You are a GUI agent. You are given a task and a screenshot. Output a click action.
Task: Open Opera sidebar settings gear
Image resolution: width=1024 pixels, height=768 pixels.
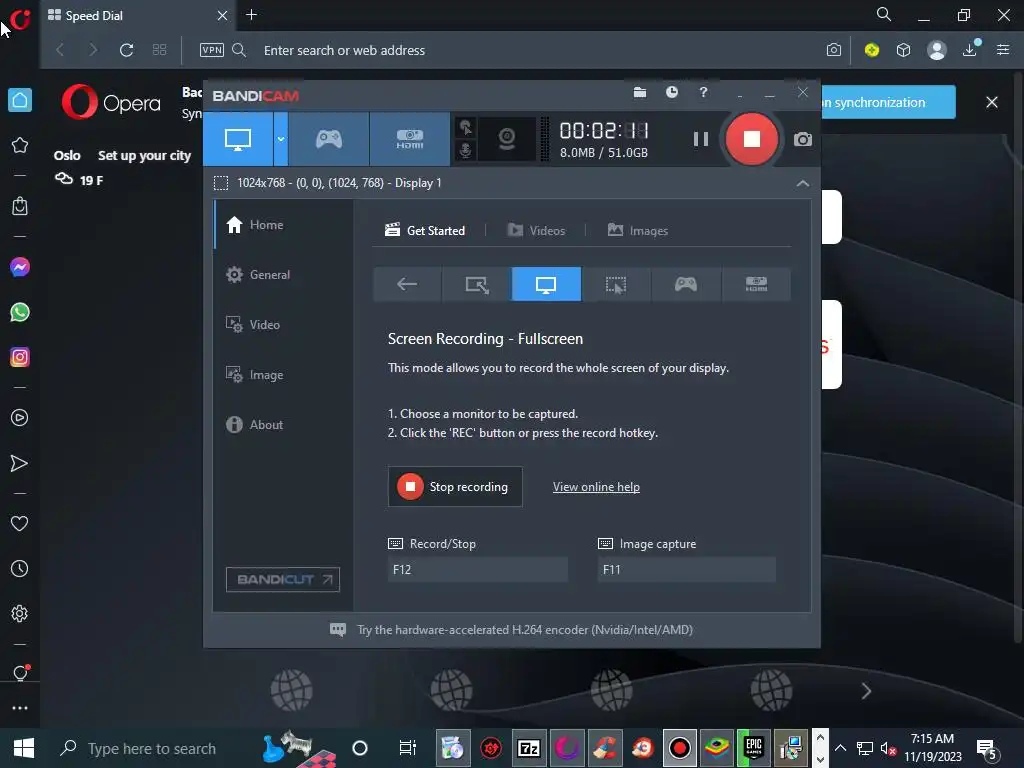pos(20,613)
